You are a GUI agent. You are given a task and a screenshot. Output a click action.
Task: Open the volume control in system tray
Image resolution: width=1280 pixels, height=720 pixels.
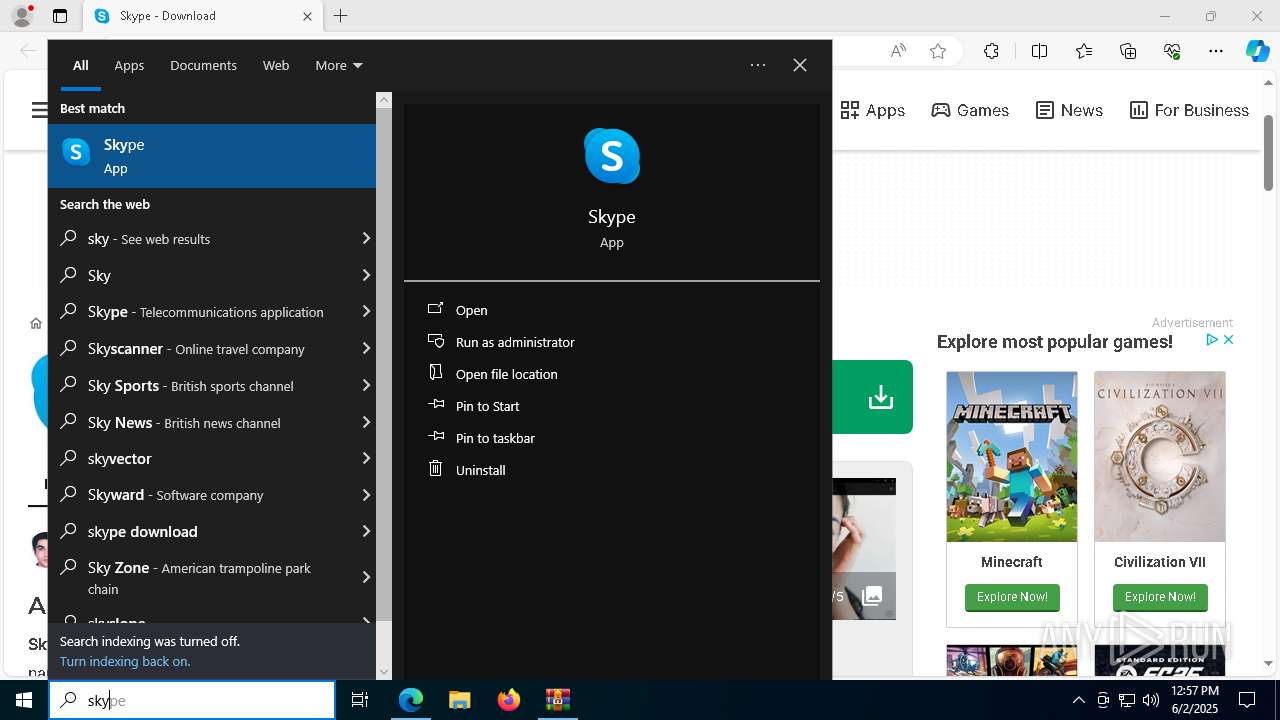click(x=1151, y=700)
